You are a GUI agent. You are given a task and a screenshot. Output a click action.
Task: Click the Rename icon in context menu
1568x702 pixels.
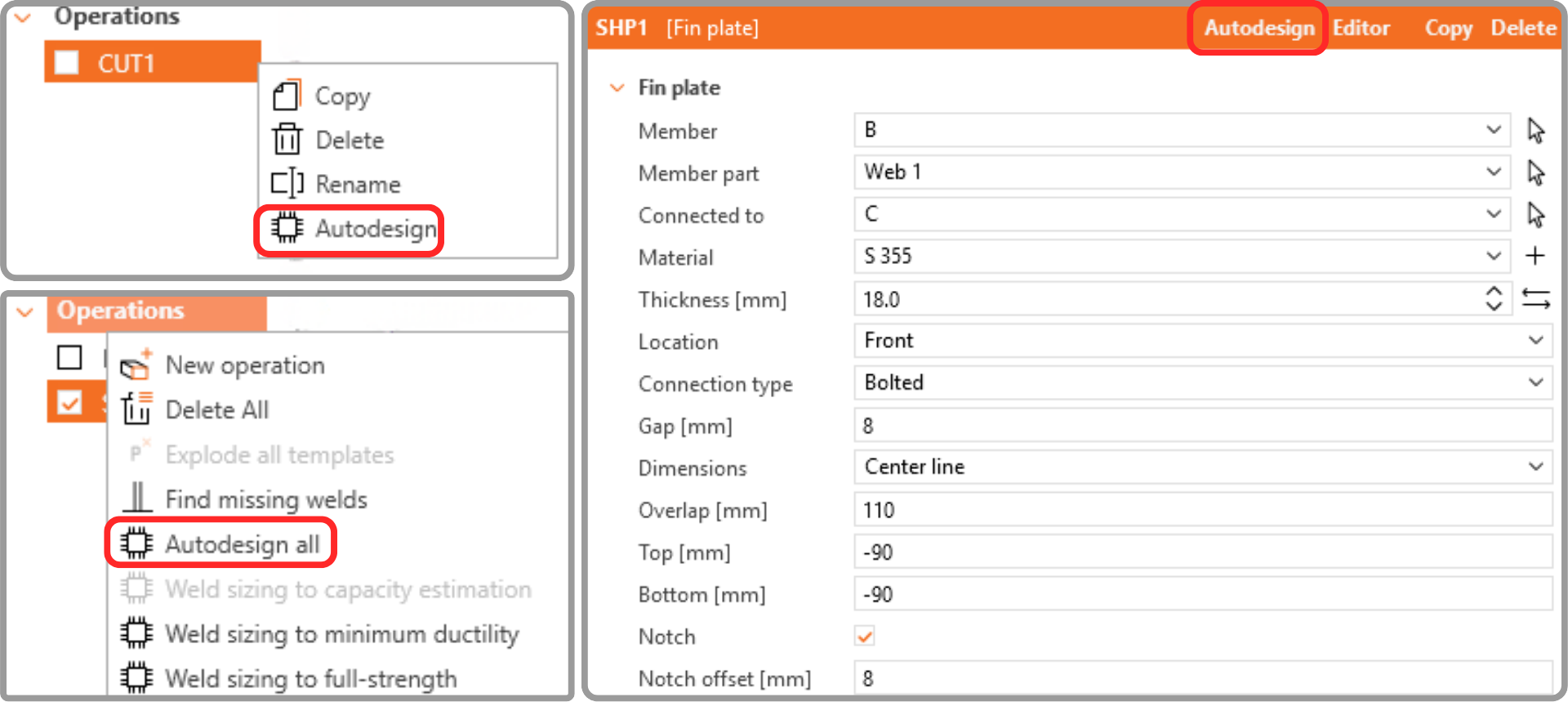coord(287,184)
